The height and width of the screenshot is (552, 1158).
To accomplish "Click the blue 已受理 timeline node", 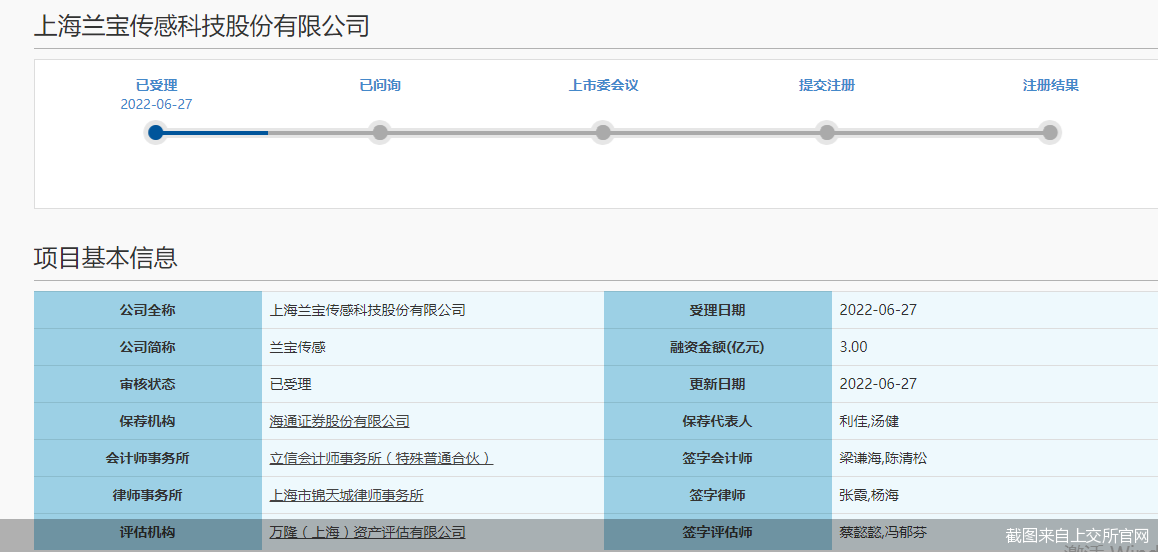I will pos(155,132).
